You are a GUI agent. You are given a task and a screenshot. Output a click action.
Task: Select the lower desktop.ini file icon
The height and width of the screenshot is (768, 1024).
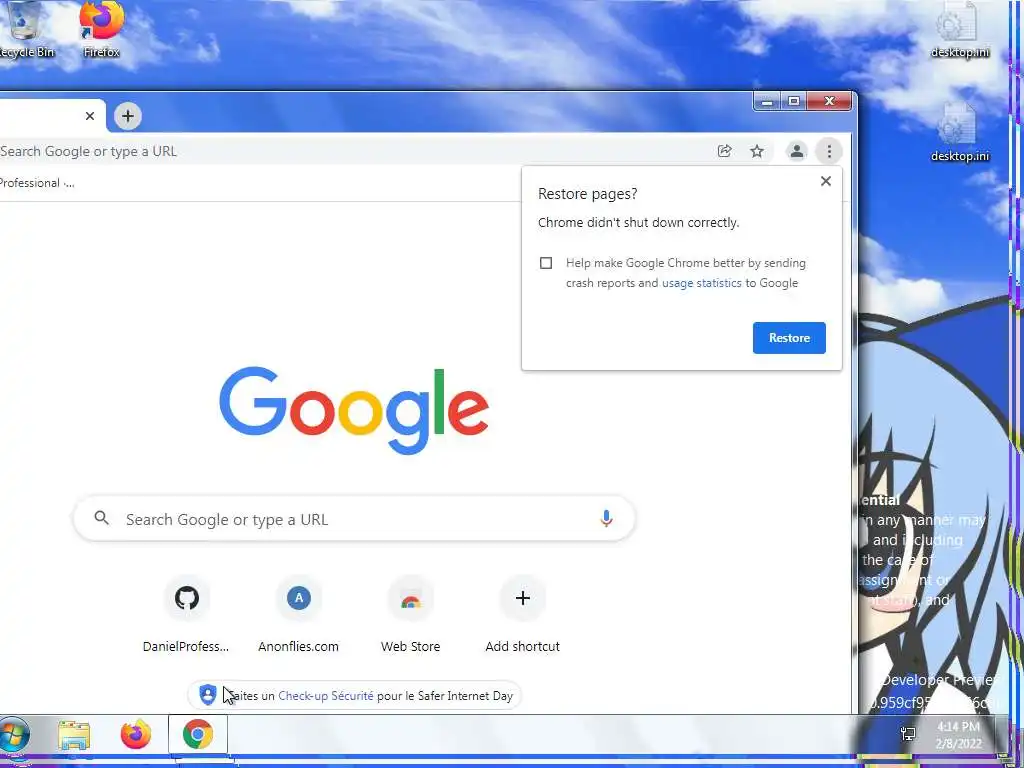coord(959,133)
